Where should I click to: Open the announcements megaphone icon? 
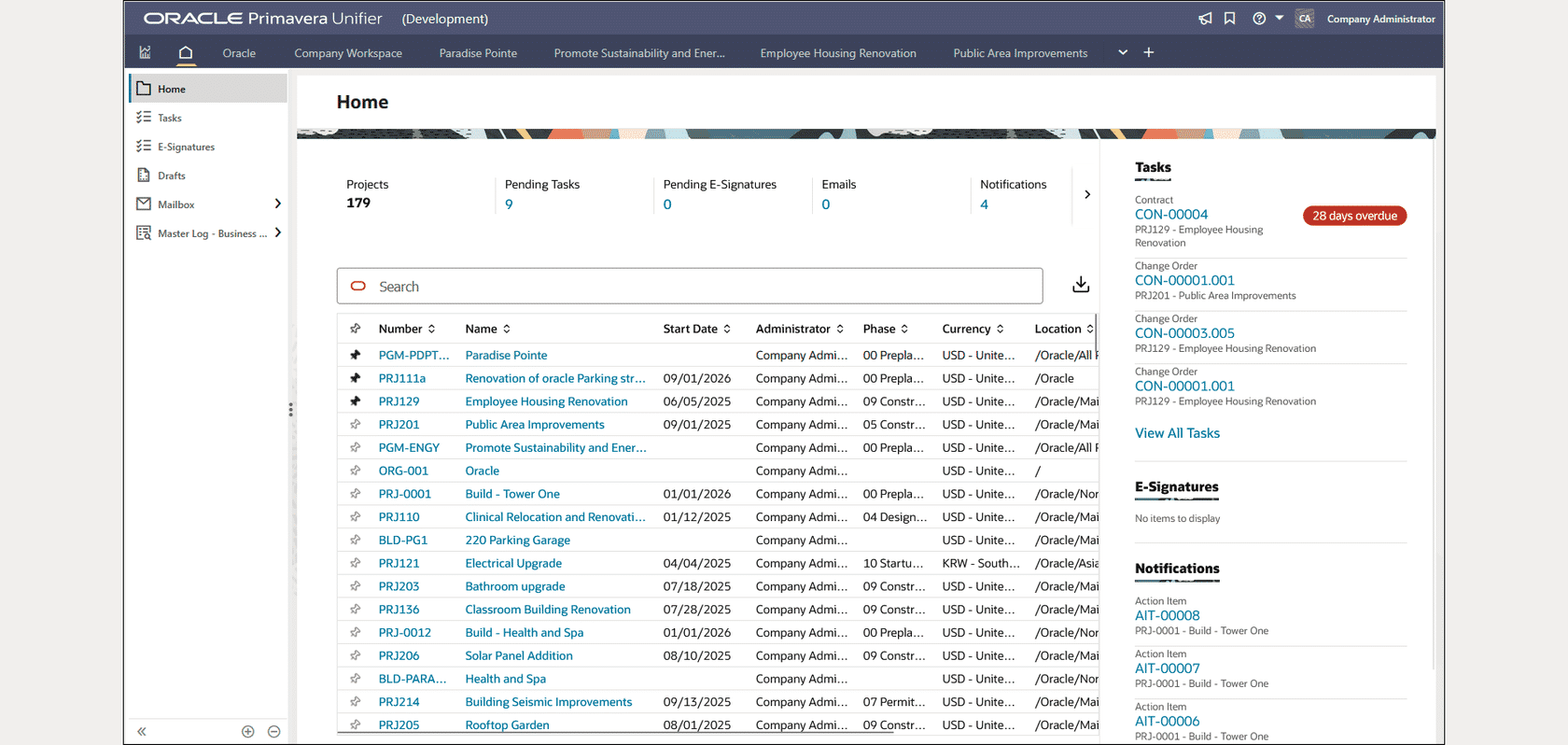(x=1205, y=19)
